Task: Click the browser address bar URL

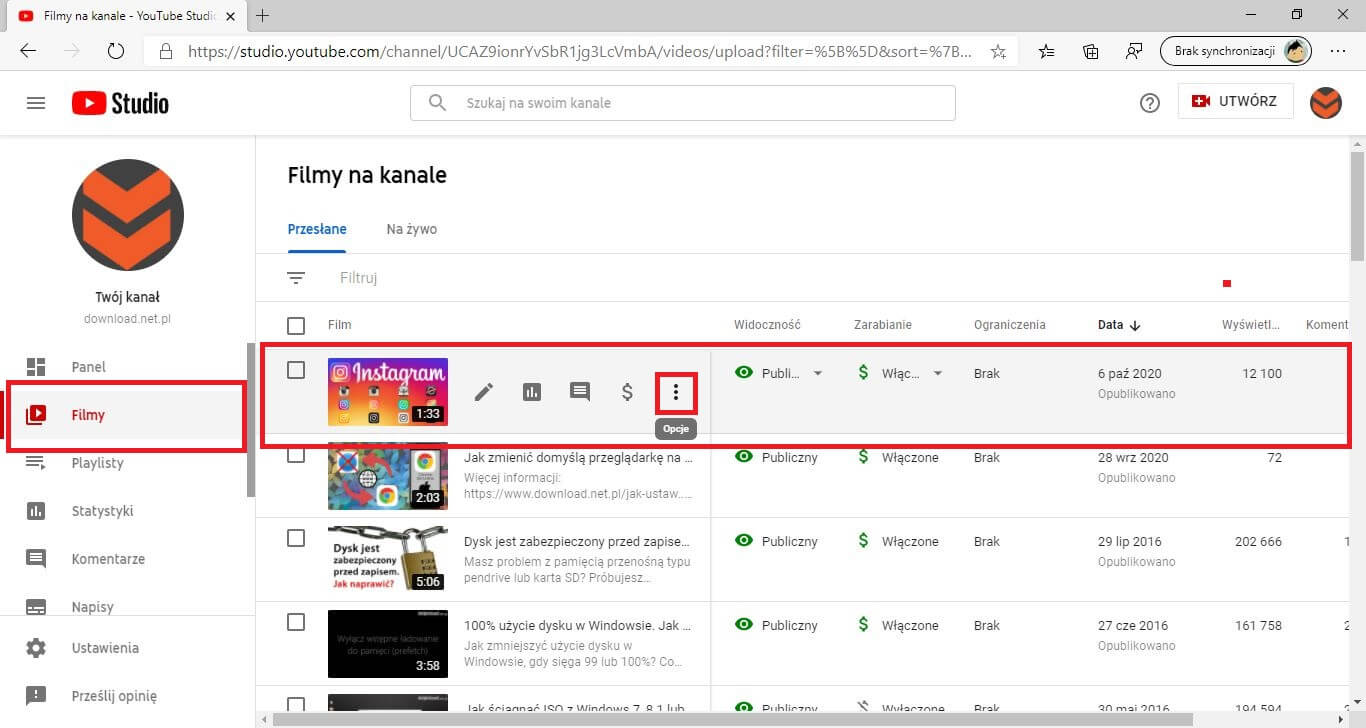Action: tap(580, 52)
